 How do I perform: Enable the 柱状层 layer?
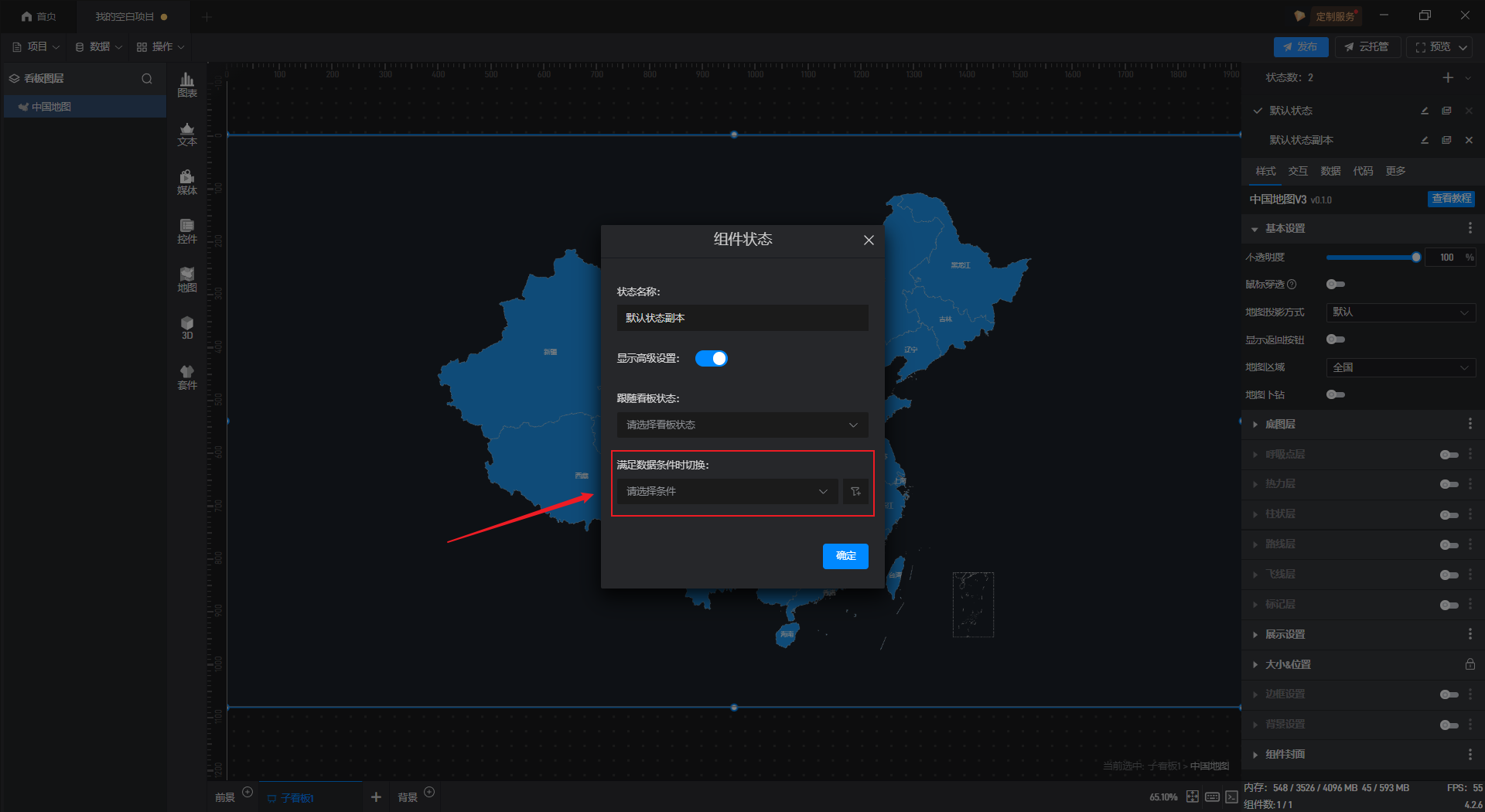tap(1449, 514)
